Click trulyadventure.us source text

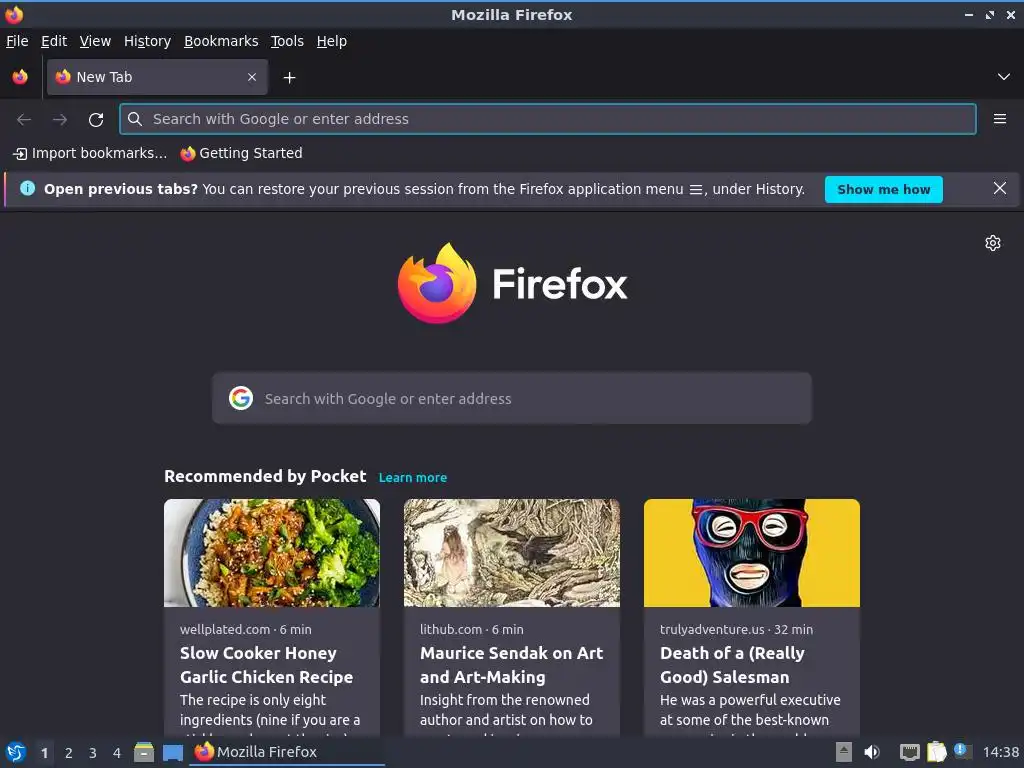pyautogui.click(x=712, y=630)
